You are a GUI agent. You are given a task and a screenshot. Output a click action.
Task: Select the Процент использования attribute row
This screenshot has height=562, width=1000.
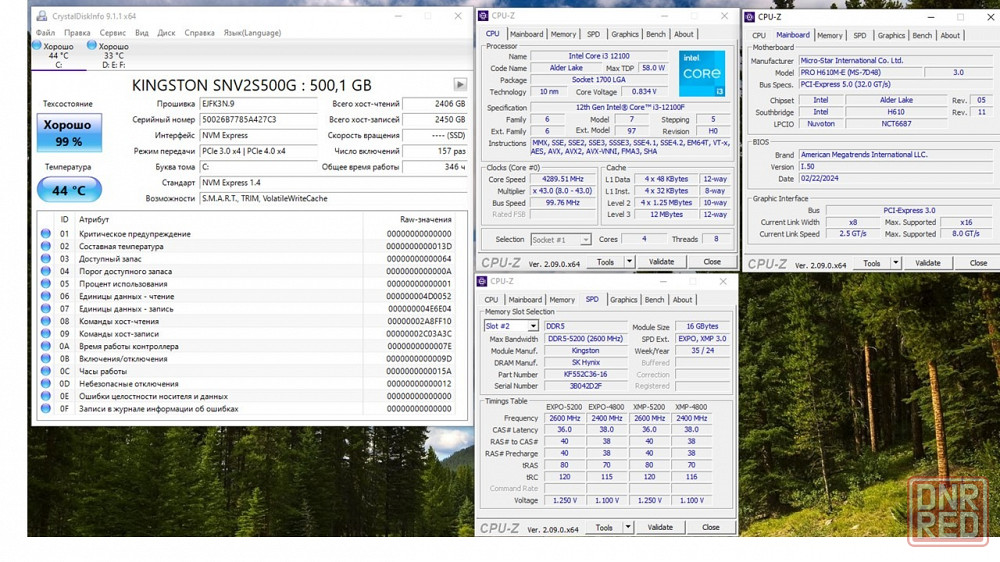pyautogui.click(x=252, y=284)
